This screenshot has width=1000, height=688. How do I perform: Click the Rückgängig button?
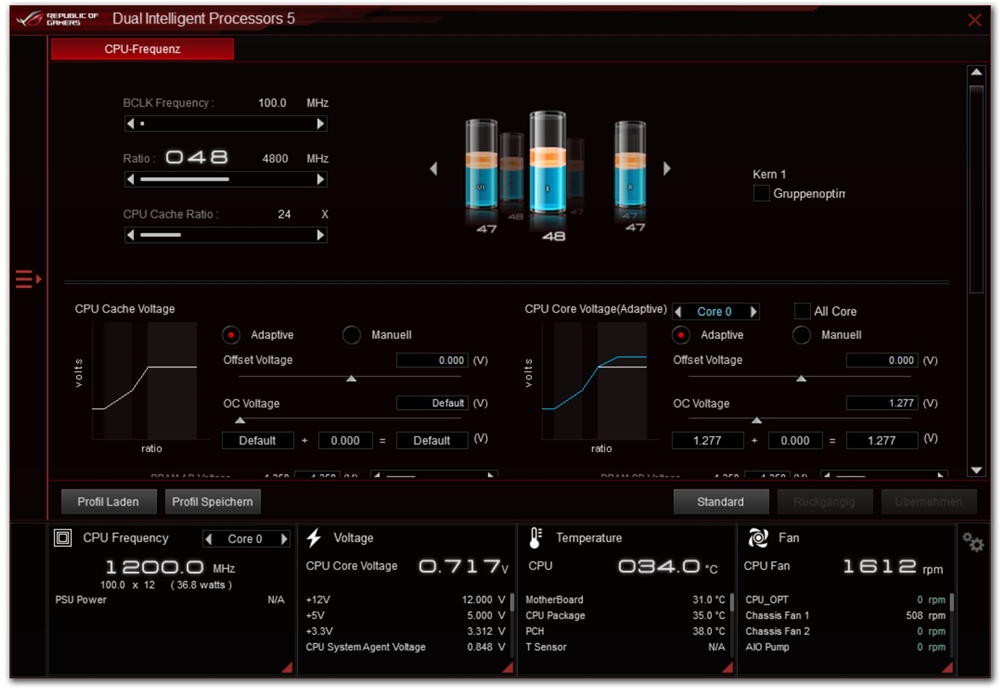[x=825, y=502]
